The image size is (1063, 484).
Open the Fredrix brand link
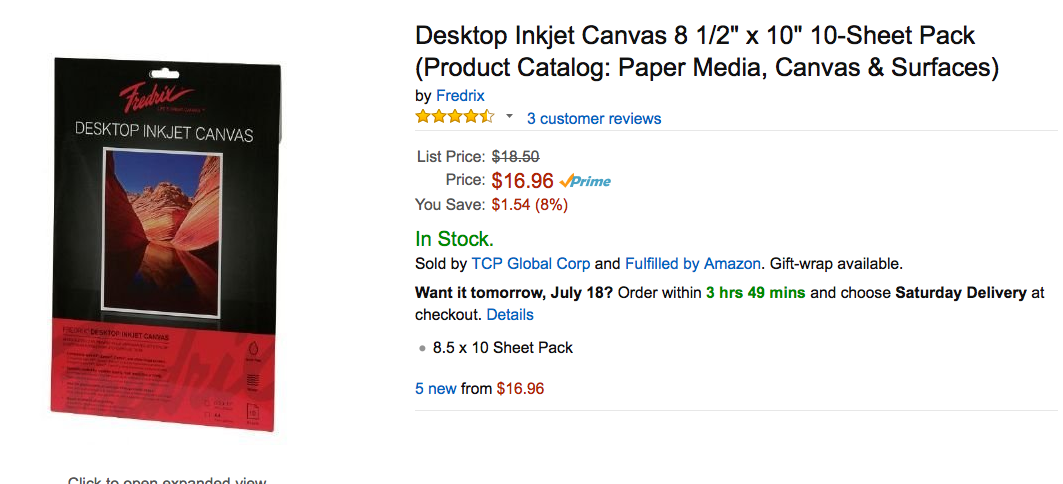pyautogui.click(x=460, y=96)
